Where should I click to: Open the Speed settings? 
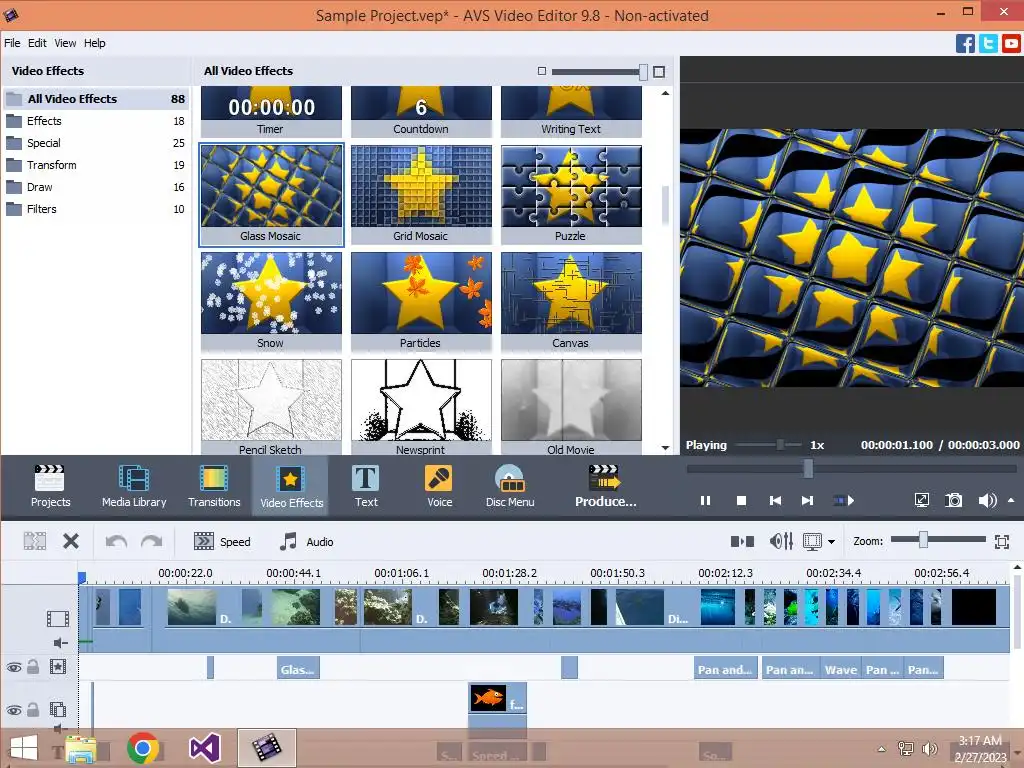tap(222, 541)
